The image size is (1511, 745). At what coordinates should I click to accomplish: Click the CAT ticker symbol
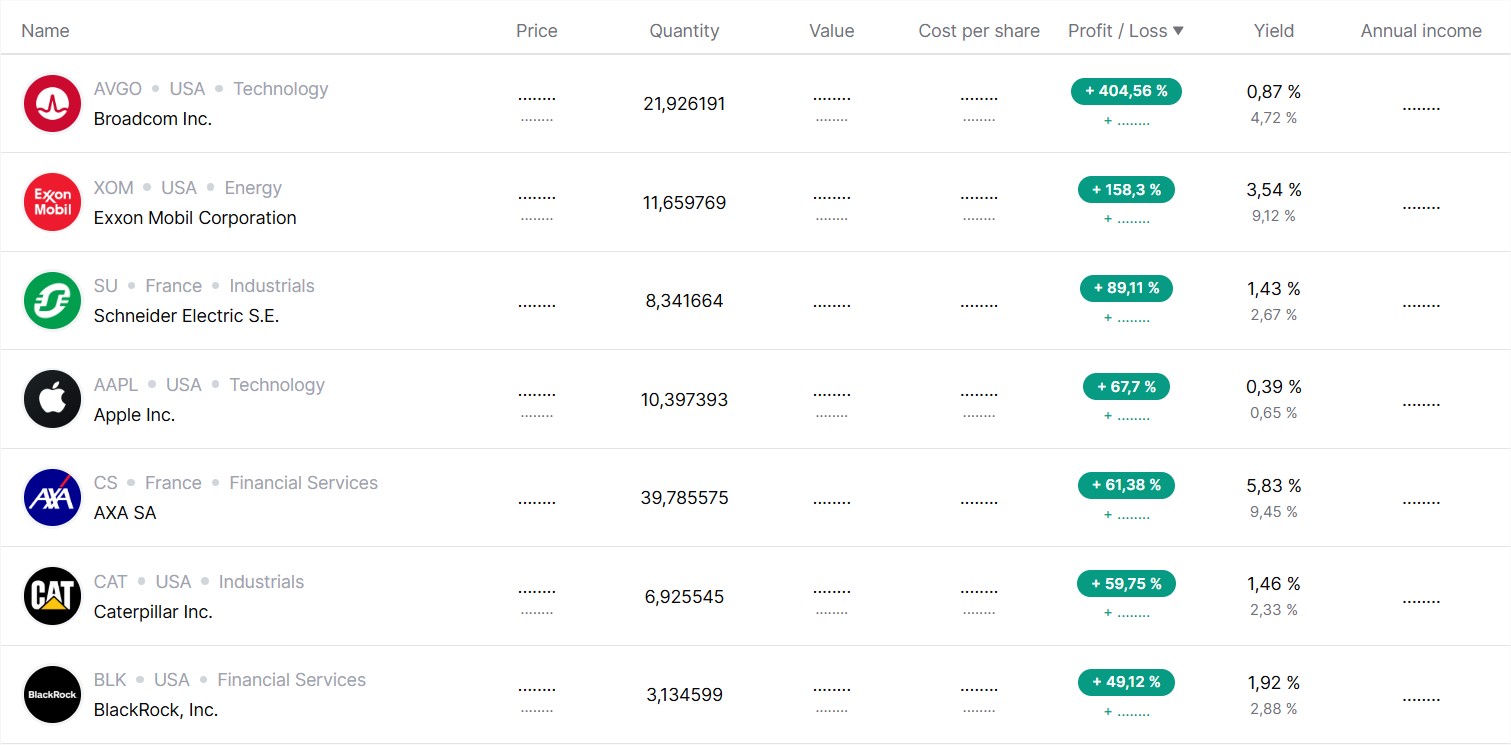111,582
